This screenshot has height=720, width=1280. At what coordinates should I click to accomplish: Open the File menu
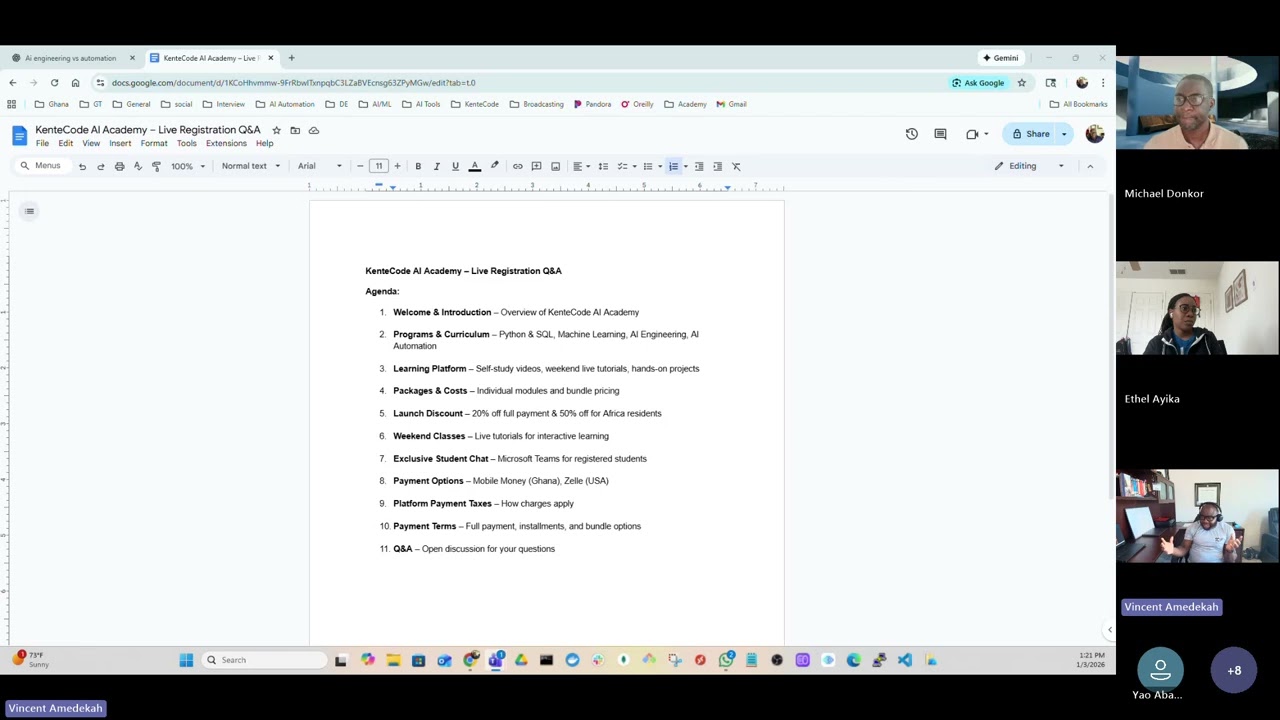point(42,143)
